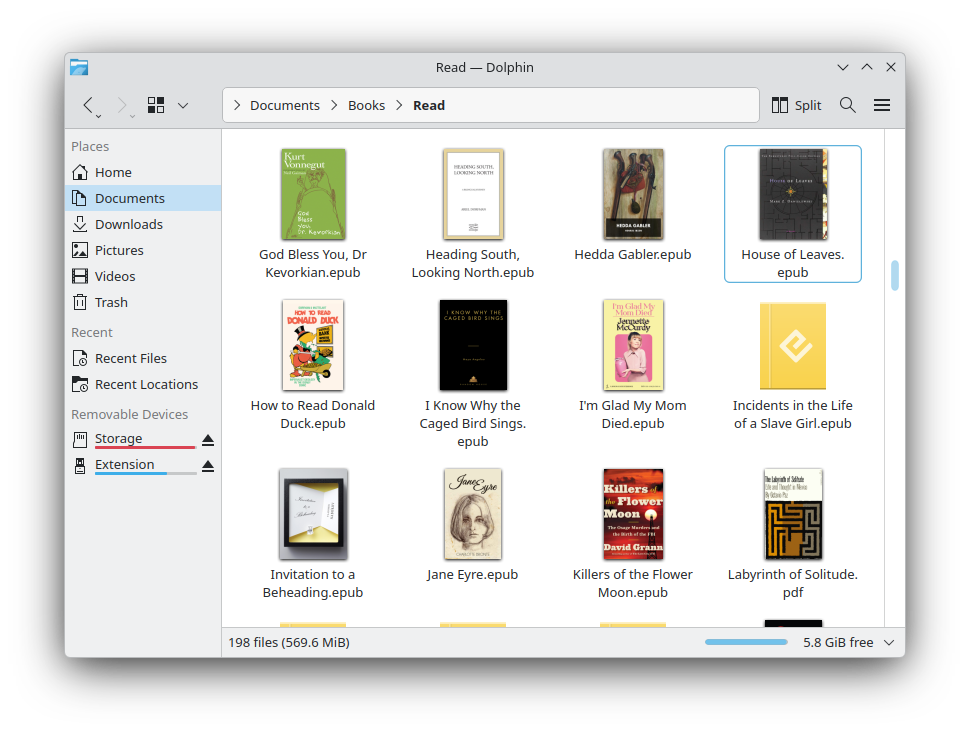The image size is (970, 734).
Task: Click the Downloads arrow icon
Action: click(80, 224)
